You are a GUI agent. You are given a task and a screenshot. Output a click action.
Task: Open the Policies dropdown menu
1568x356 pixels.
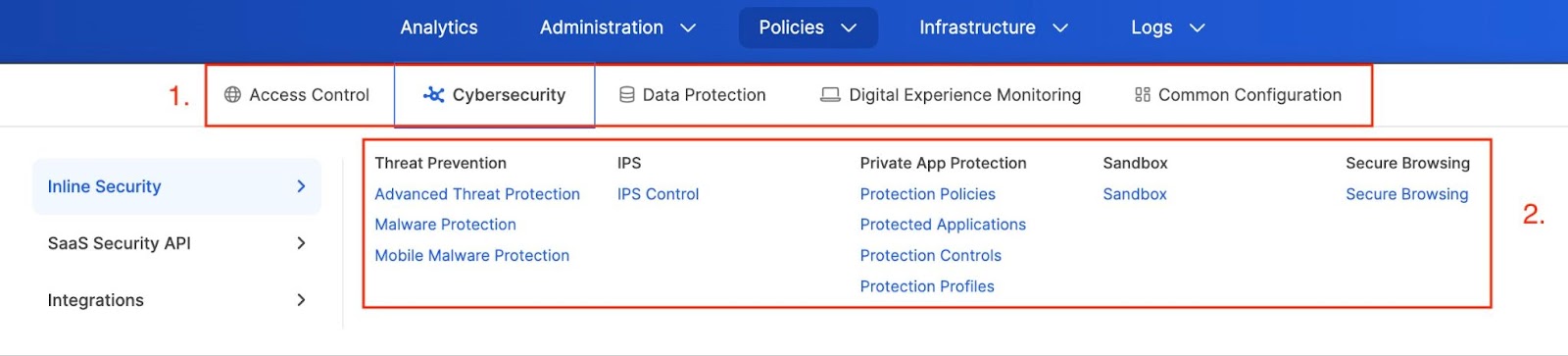pyautogui.click(x=808, y=27)
